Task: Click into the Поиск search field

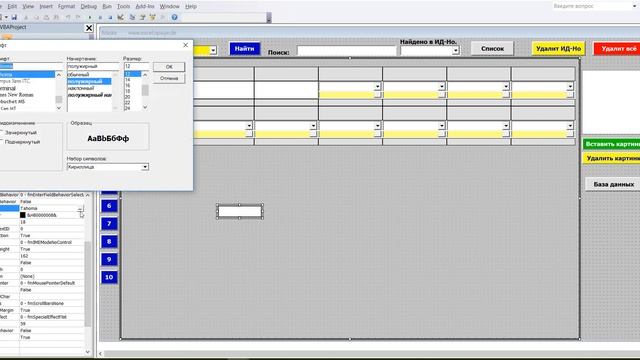Action: coord(347,51)
